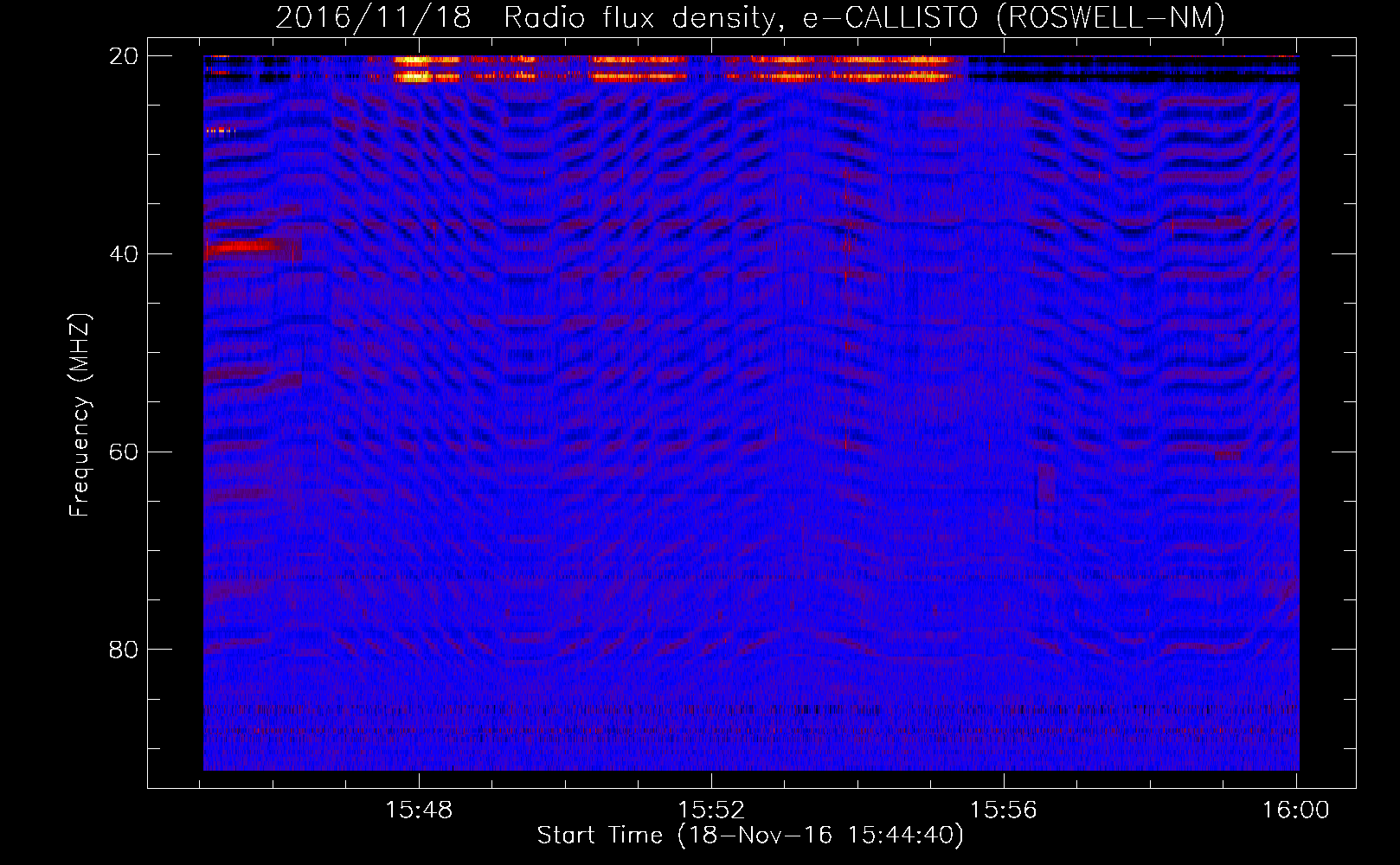Viewport: 1400px width, 865px height.
Task: Click the yellow emission patch near 15:48 at 20 MHz
Action: point(413,68)
